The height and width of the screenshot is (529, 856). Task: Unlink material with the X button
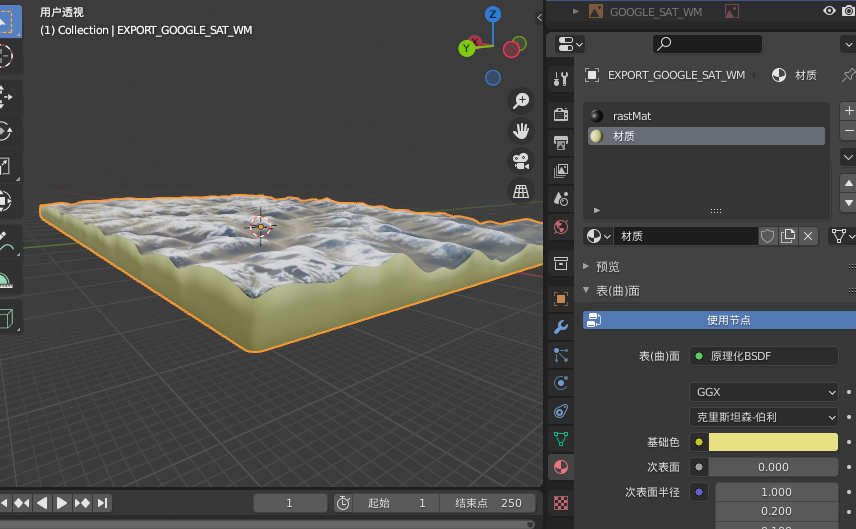coord(808,236)
